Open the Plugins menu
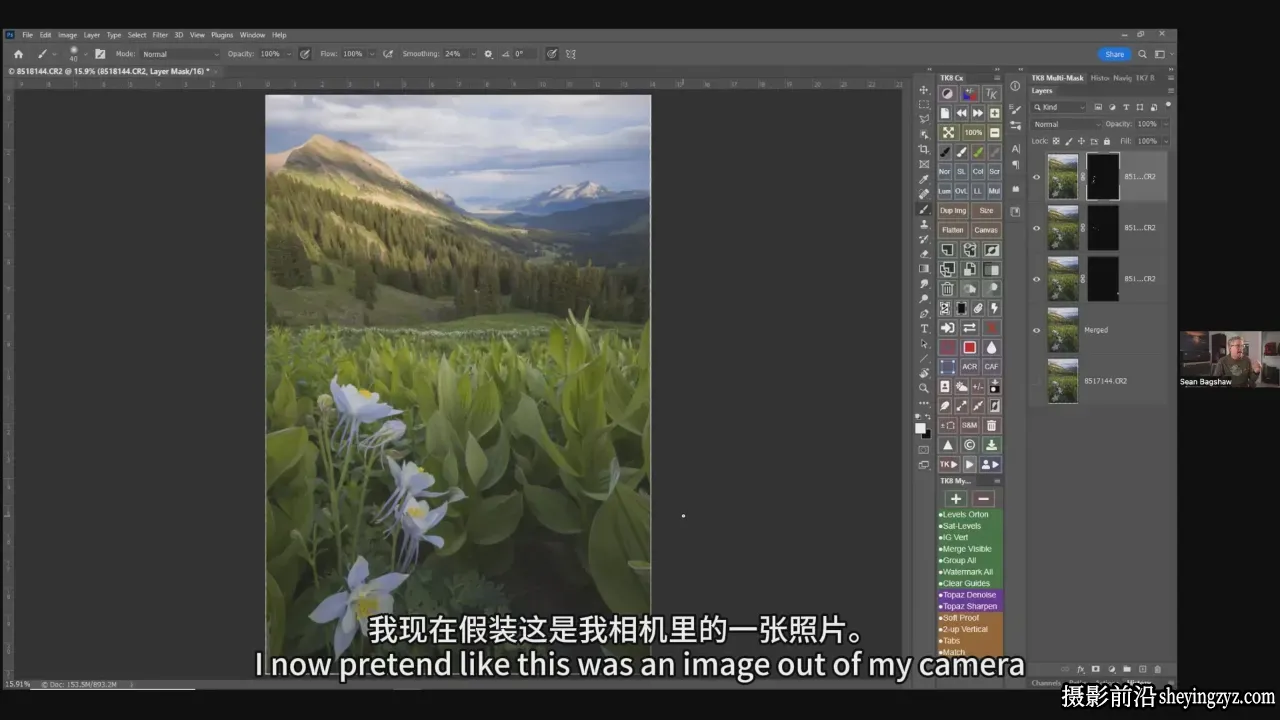 tap(222, 35)
